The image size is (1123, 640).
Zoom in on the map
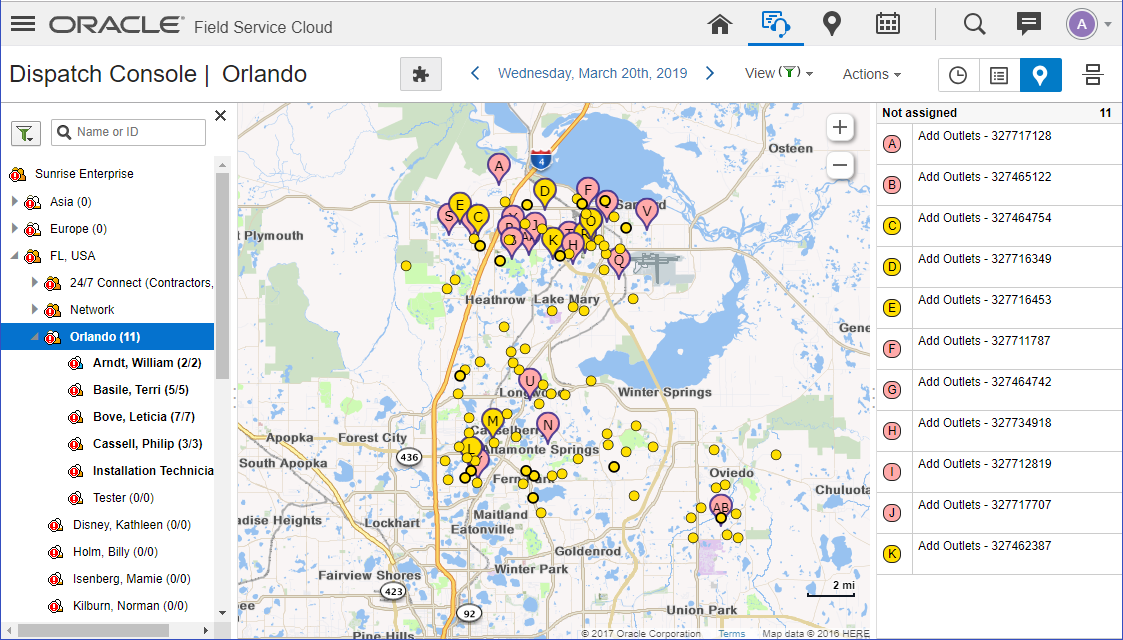[x=840, y=128]
